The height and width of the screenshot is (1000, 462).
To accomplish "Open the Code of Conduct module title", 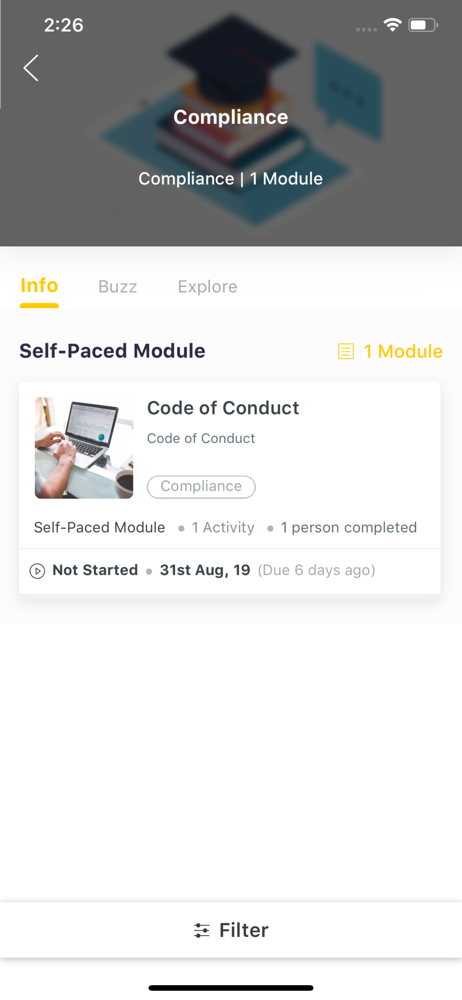I will [x=223, y=408].
